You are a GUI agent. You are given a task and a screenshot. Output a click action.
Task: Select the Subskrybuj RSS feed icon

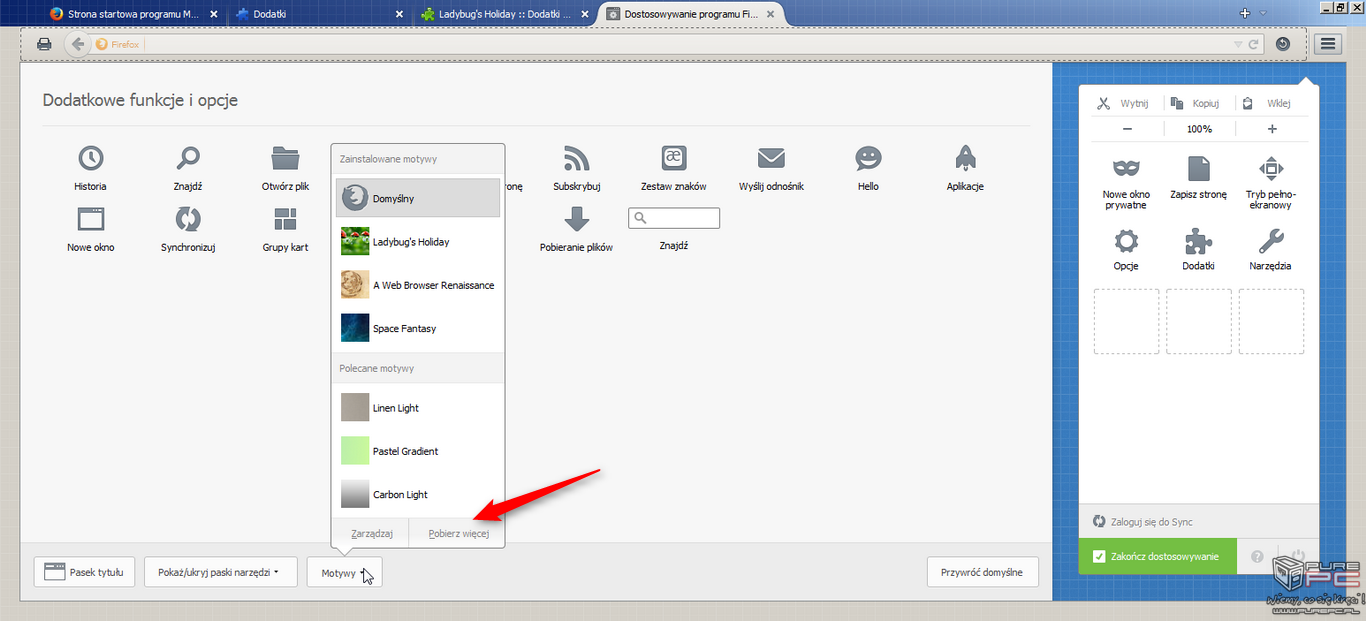(x=577, y=158)
